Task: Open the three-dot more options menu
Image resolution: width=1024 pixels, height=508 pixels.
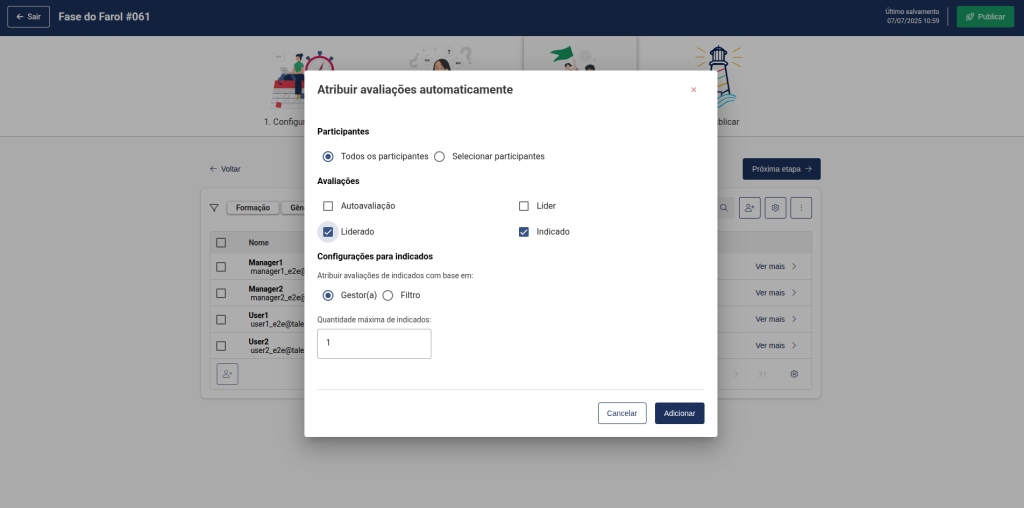Action: click(x=800, y=208)
